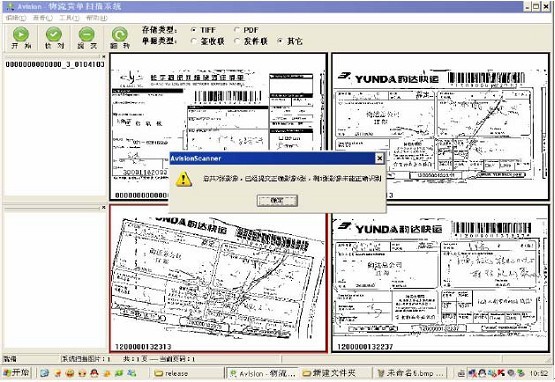
Task: Click the green 翻转 rotate icon
Action: tap(120, 35)
